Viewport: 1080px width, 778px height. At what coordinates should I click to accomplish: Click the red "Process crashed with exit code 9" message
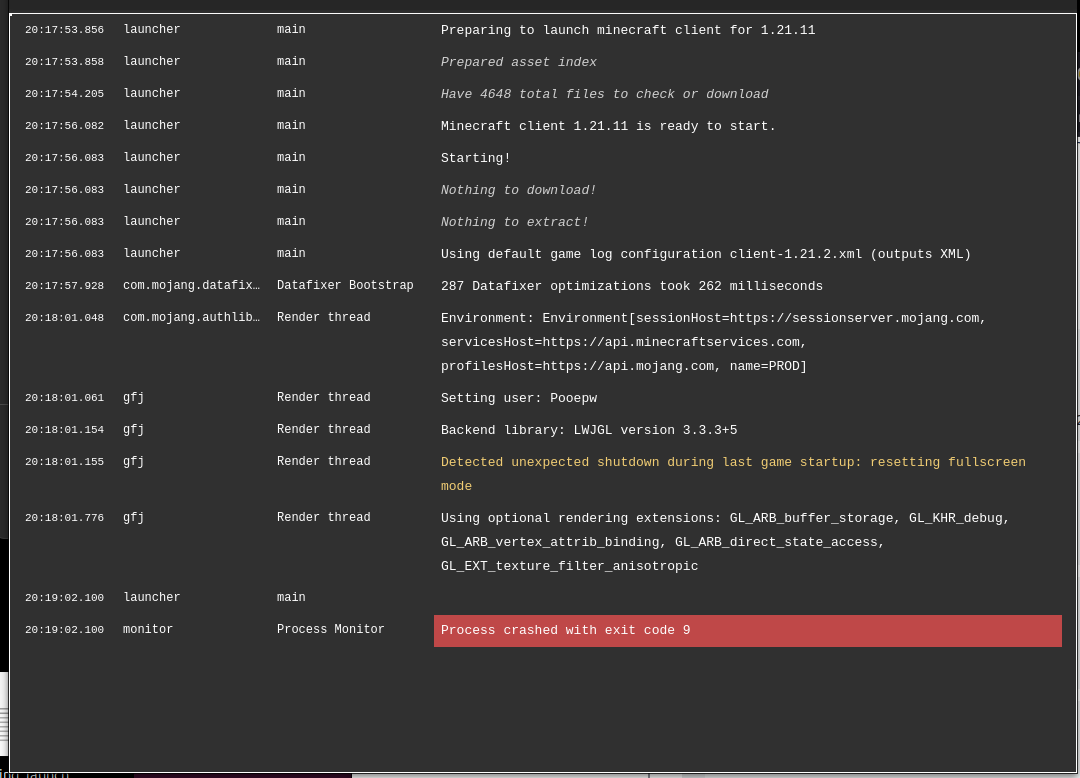566,630
